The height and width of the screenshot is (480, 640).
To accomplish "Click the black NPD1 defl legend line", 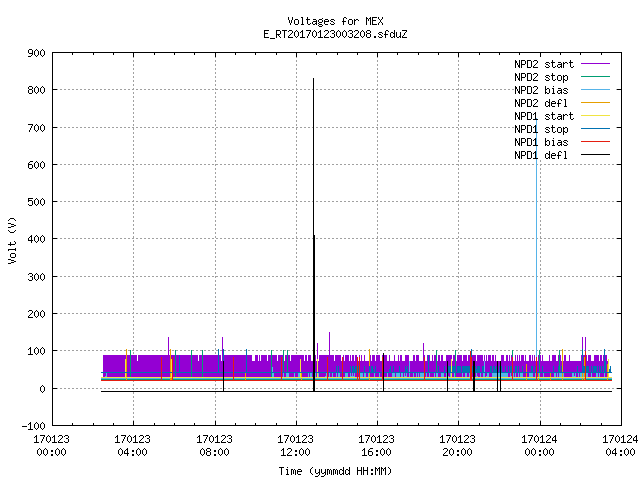I will (x=595, y=155).
